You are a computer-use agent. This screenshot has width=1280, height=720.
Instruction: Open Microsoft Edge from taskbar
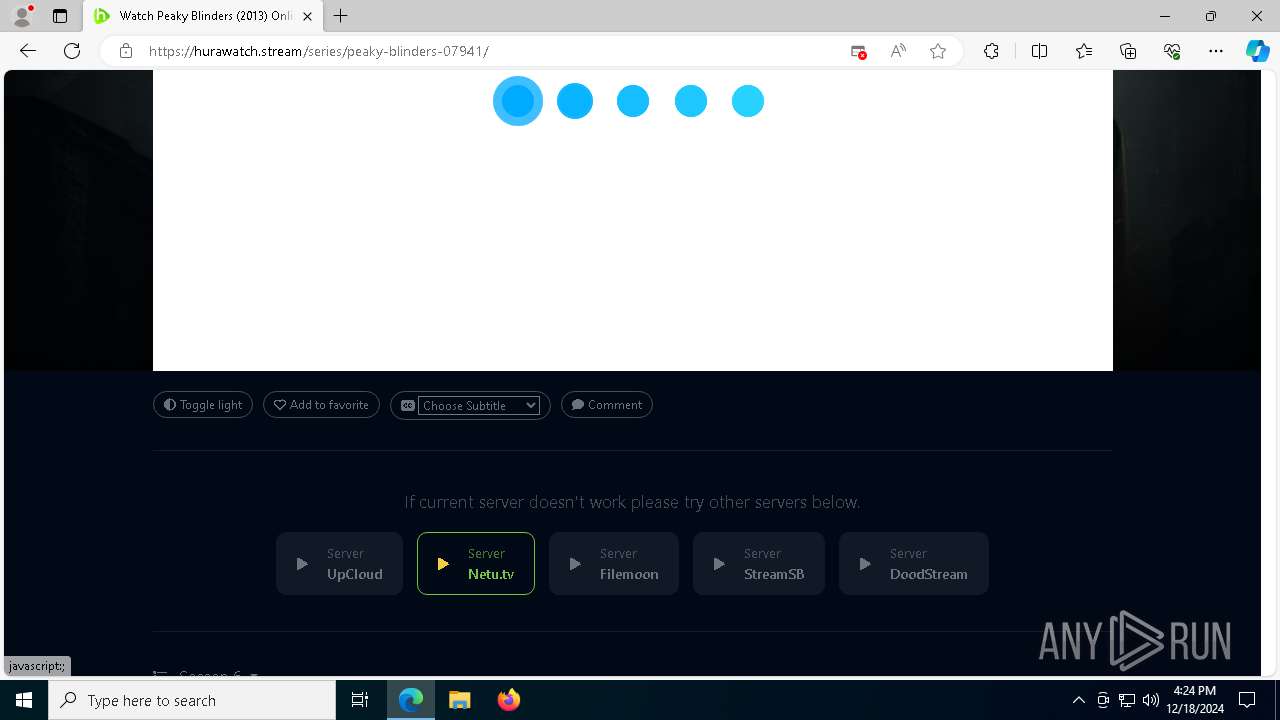[411, 700]
